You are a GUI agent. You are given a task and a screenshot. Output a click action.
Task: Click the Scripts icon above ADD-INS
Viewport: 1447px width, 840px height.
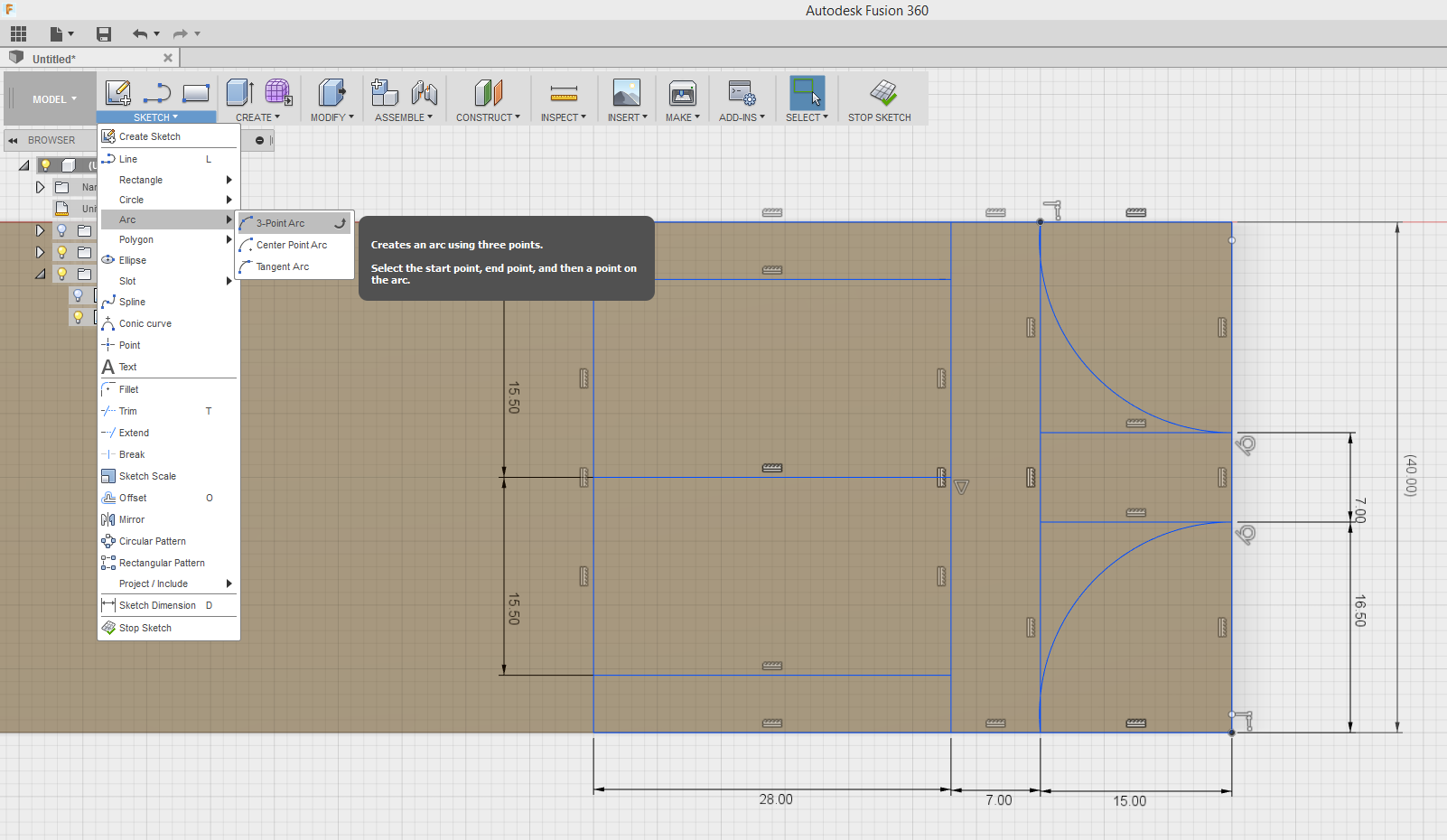[x=742, y=93]
